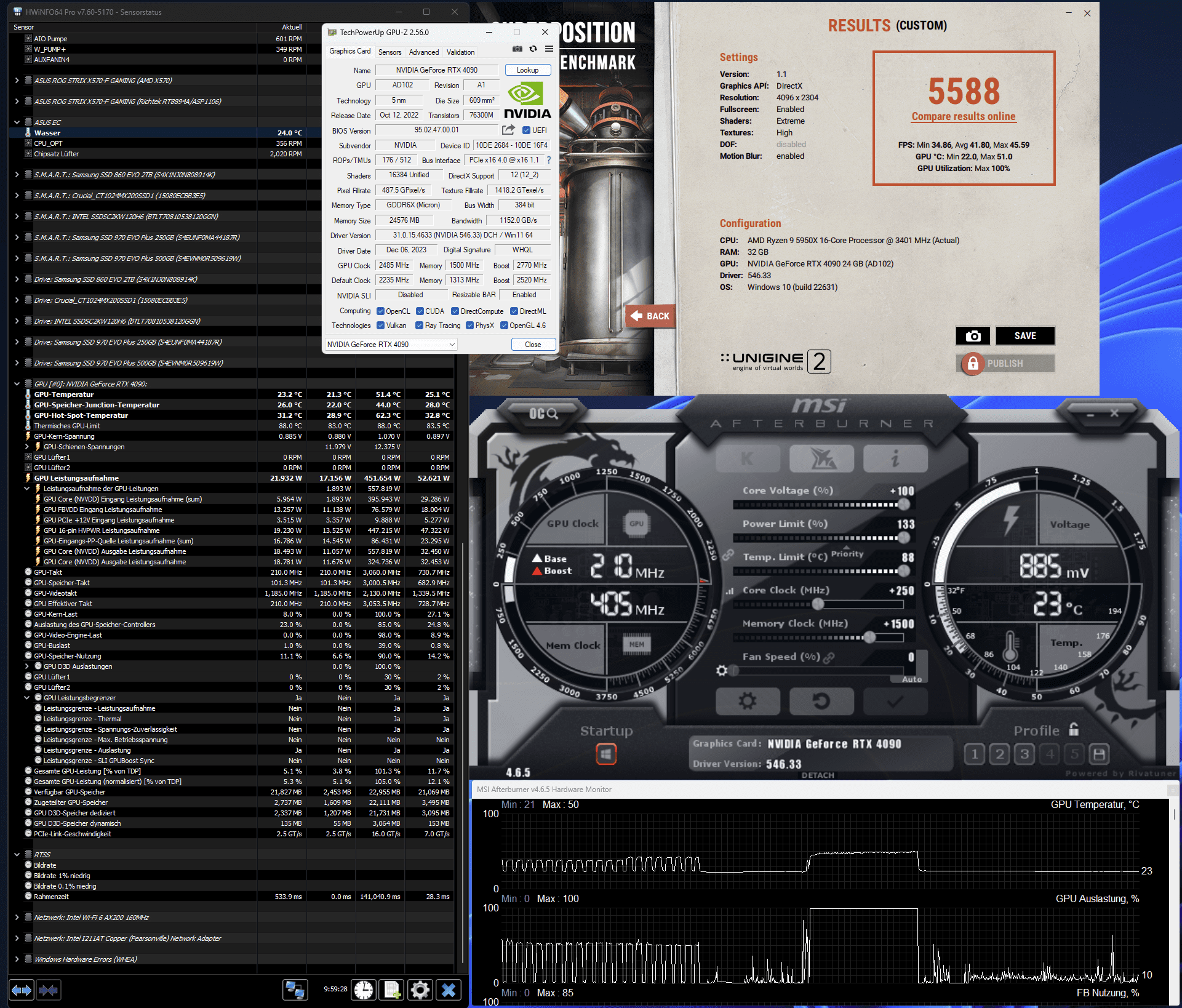
Task: Collapse the ASUS EC sensor group
Action: [x=17, y=122]
